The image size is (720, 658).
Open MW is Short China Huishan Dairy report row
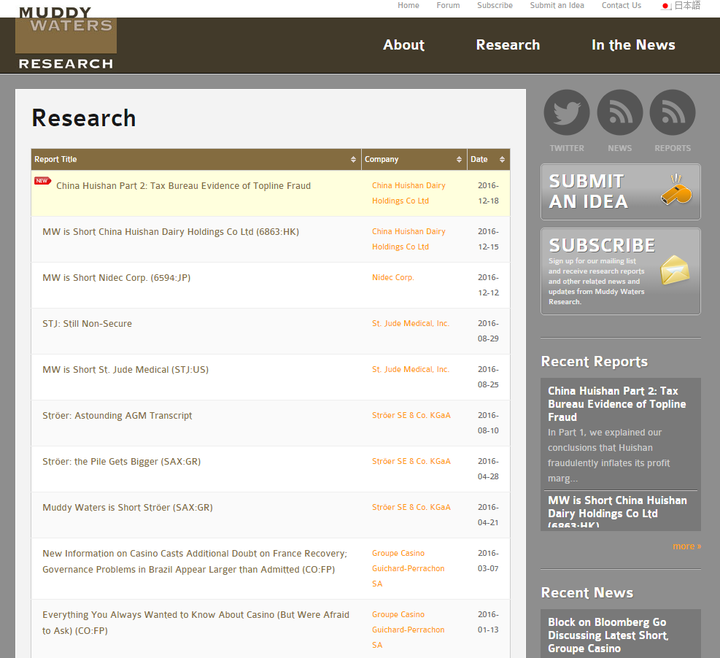(170, 231)
